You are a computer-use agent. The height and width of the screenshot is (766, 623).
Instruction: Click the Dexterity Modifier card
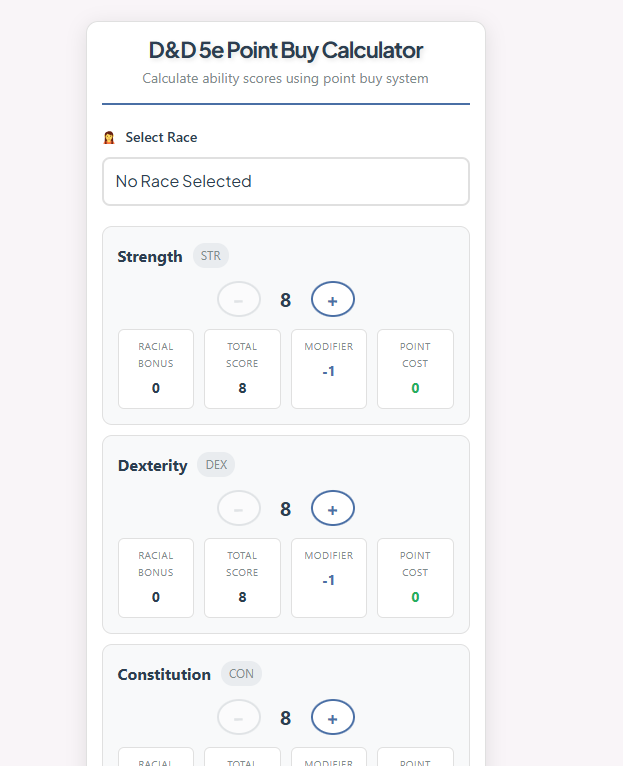[x=329, y=578]
